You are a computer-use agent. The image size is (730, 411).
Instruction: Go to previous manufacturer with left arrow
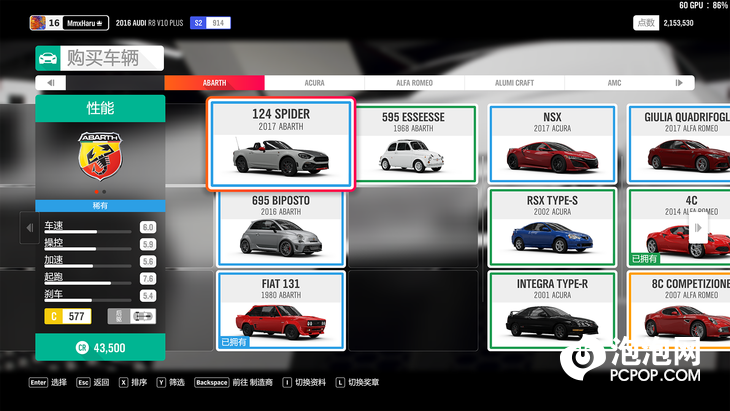click(x=51, y=83)
